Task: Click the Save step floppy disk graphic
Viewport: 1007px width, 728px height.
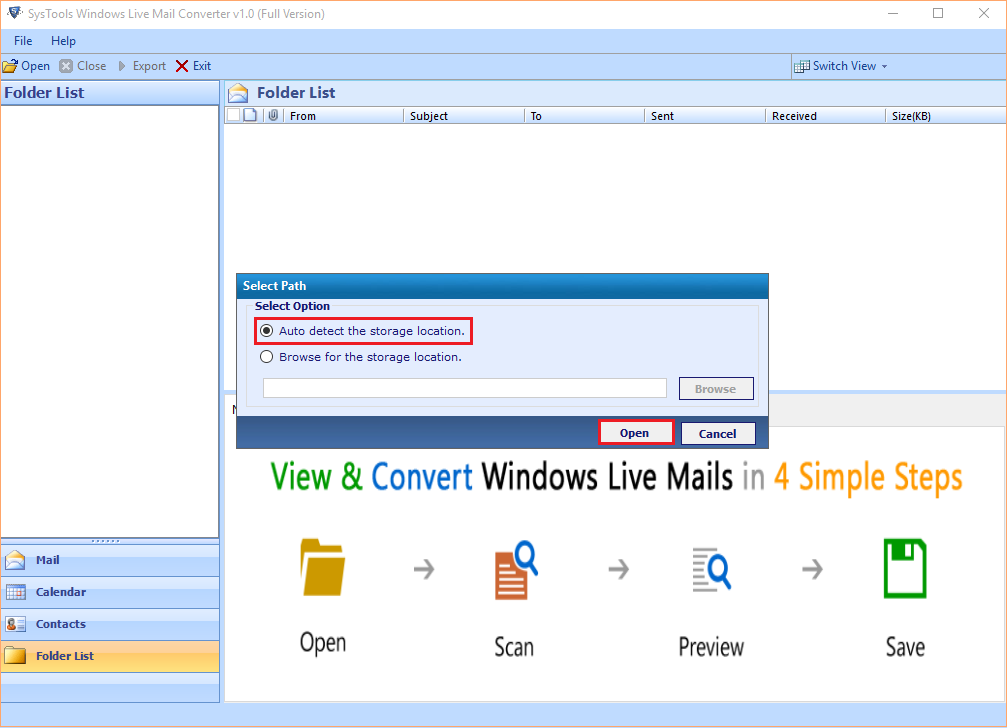Action: tap(905, 568)
